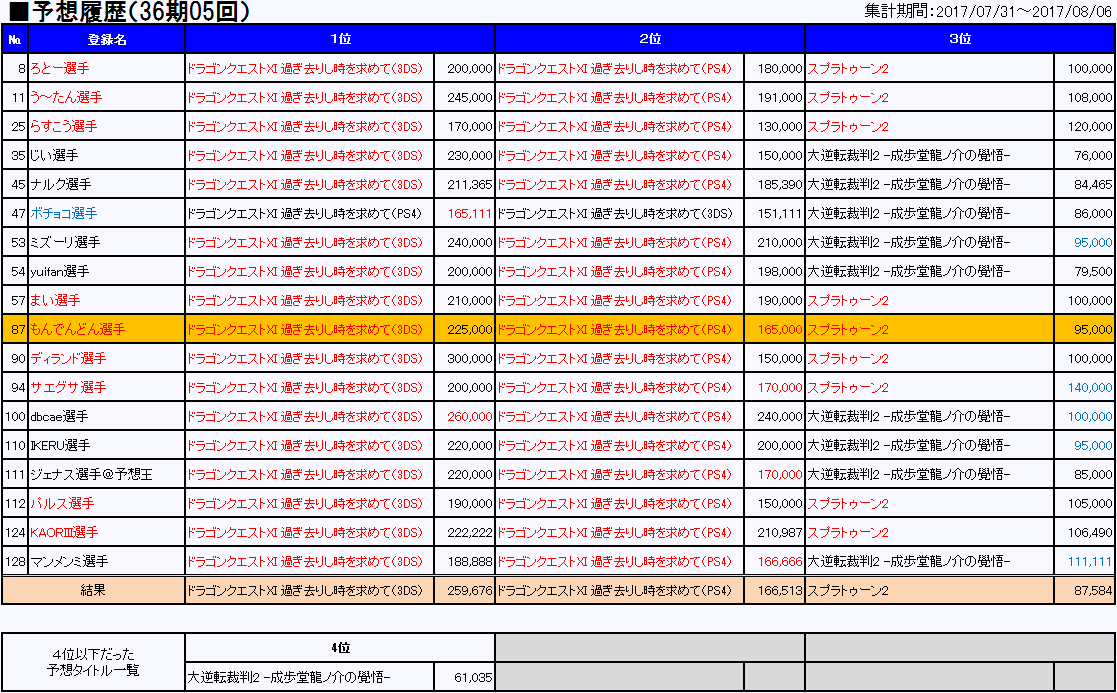Click the value 76,000
Image resolution: width=1117 pixels, height=693 pixels.
coord(1093,155)
